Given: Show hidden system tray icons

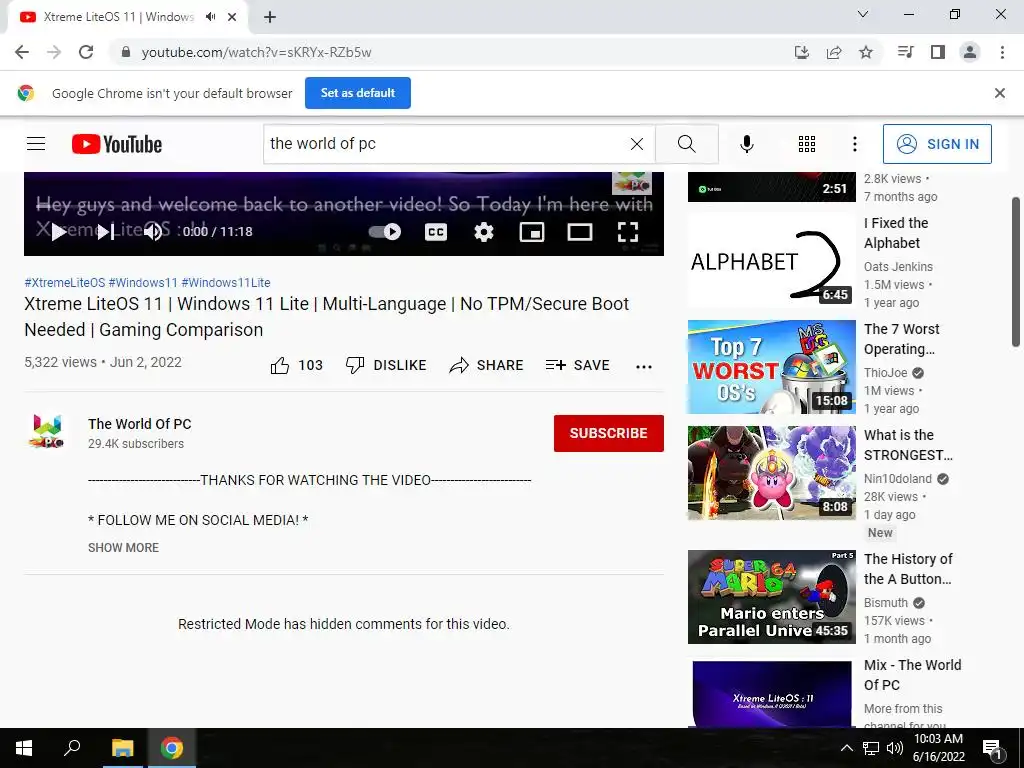Looking at the screenshot, I should pyautogui.click(x=846, y=748).
